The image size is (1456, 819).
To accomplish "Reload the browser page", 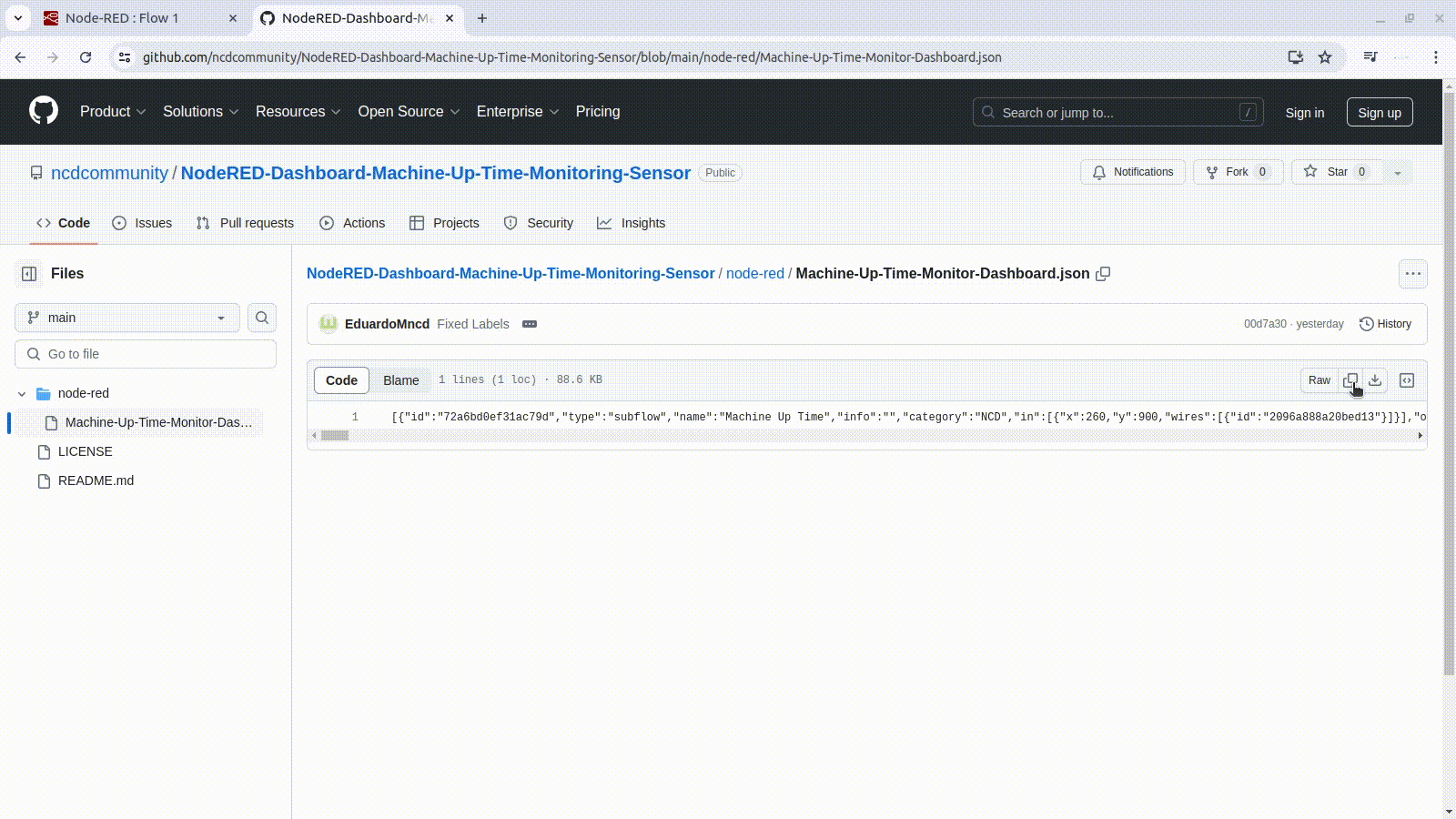I will pyautogui.click(x=86, y=57).
